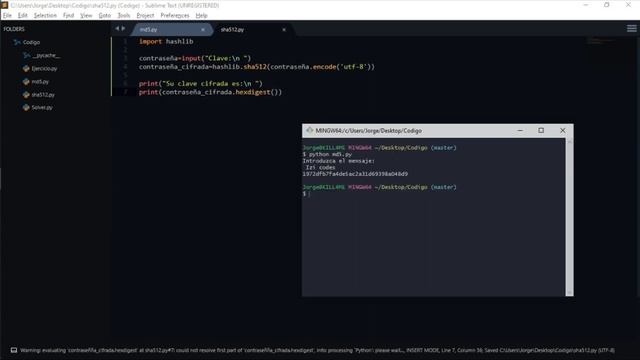Click the UTF-8 encoding in status bar
Image resolution: width=640 pixels, height=360 pixels.
pos(607,350)
